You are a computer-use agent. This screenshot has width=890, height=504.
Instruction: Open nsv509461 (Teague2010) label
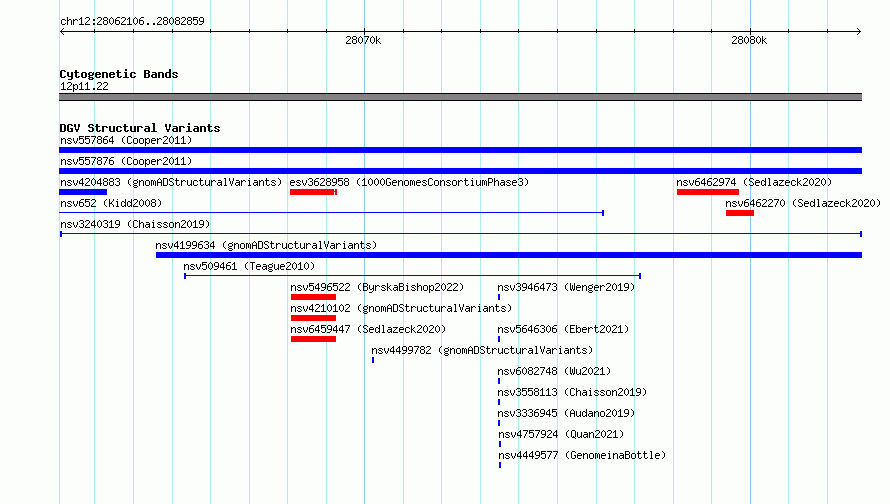coord(249,266)
